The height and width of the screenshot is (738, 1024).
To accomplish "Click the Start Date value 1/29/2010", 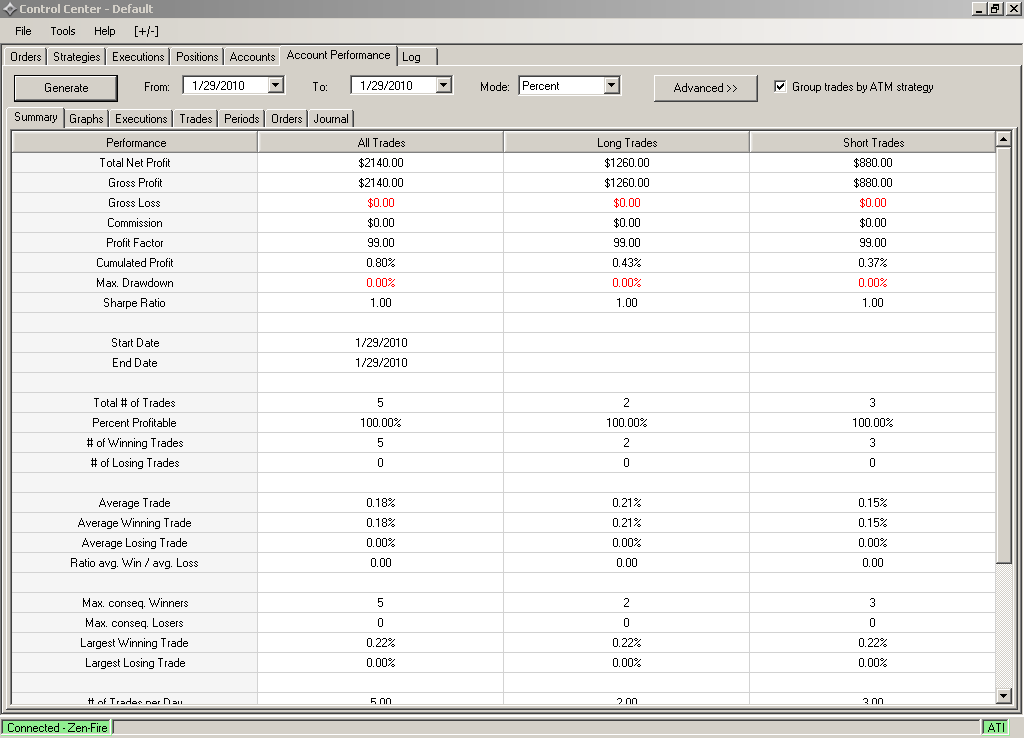I will pyautogui.click(x=381, y=343).
